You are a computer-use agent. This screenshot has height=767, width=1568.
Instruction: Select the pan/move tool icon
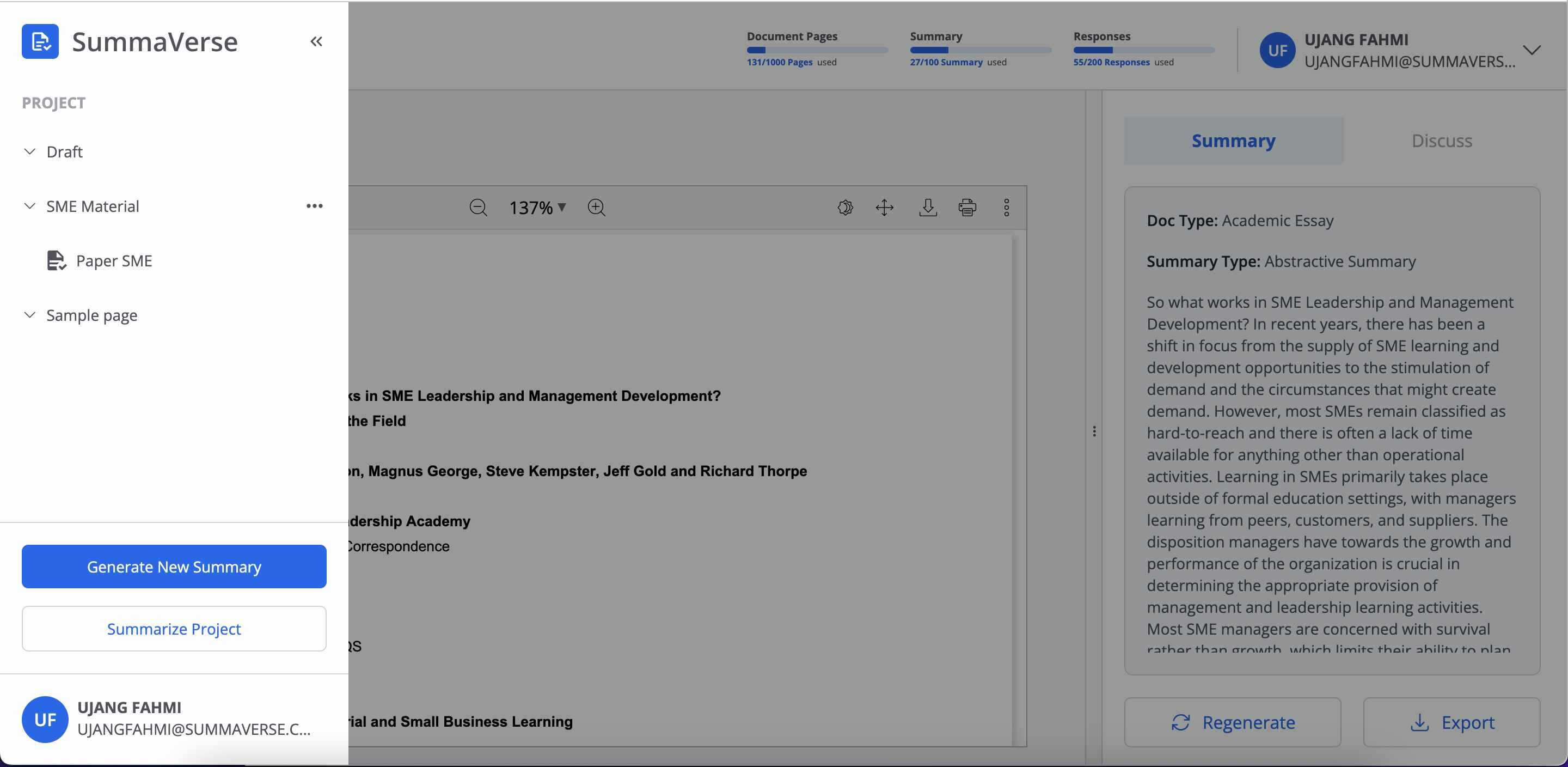coord(884,208)
